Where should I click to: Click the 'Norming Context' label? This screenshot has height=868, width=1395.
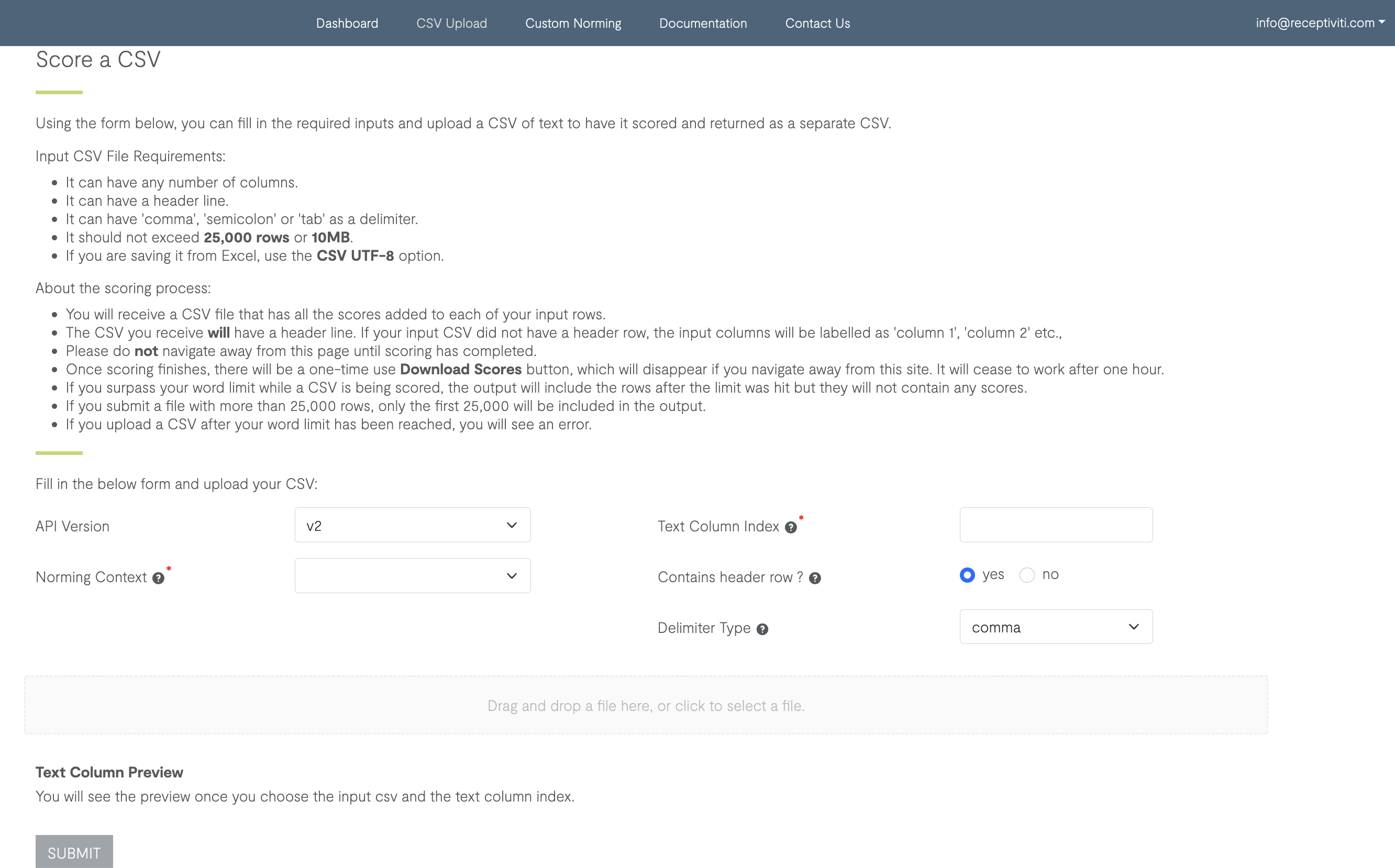[x=91, y=577]
